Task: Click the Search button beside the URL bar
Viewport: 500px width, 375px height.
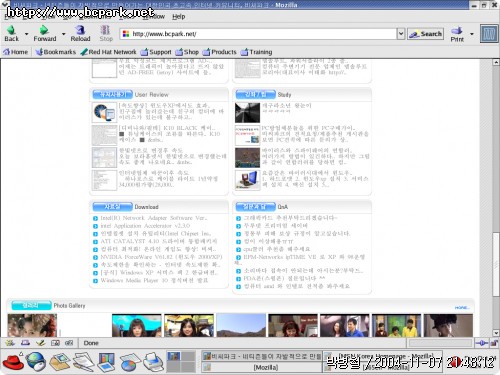Action: (x=426, y=34)
